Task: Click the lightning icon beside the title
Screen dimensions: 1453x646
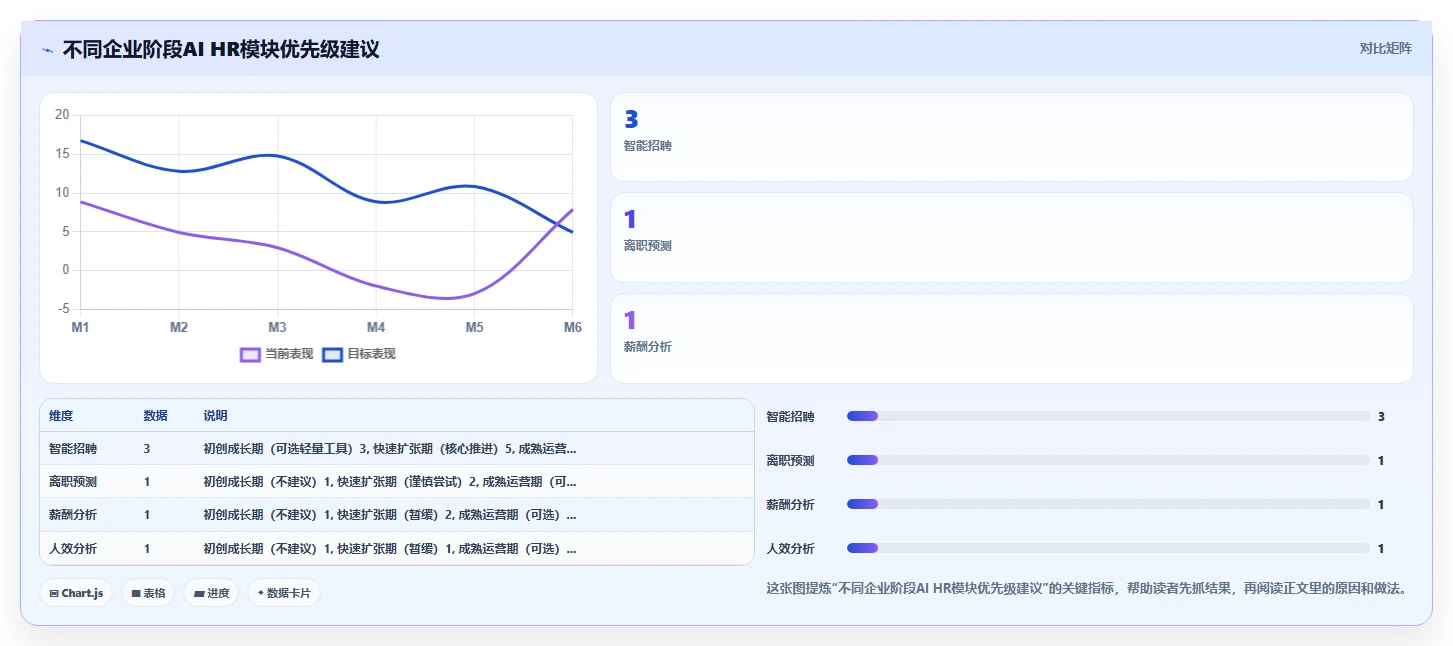Action: click(48, 50)
